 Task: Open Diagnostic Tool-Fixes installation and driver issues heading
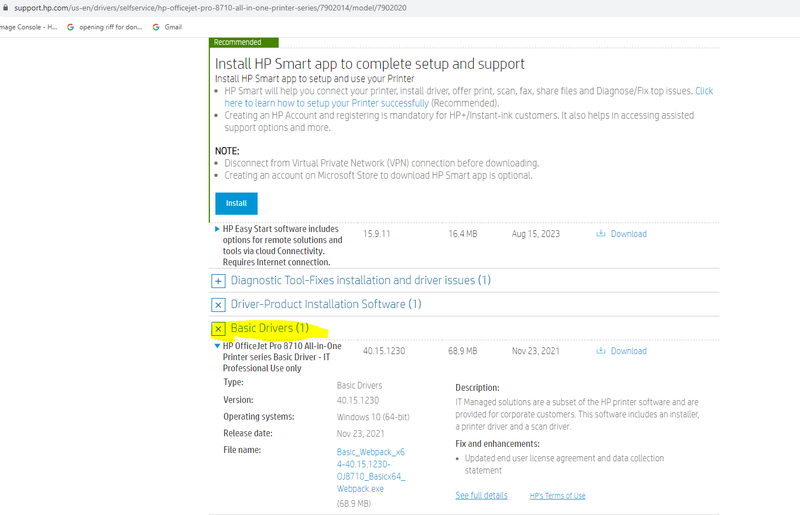(x=361, y=280)
